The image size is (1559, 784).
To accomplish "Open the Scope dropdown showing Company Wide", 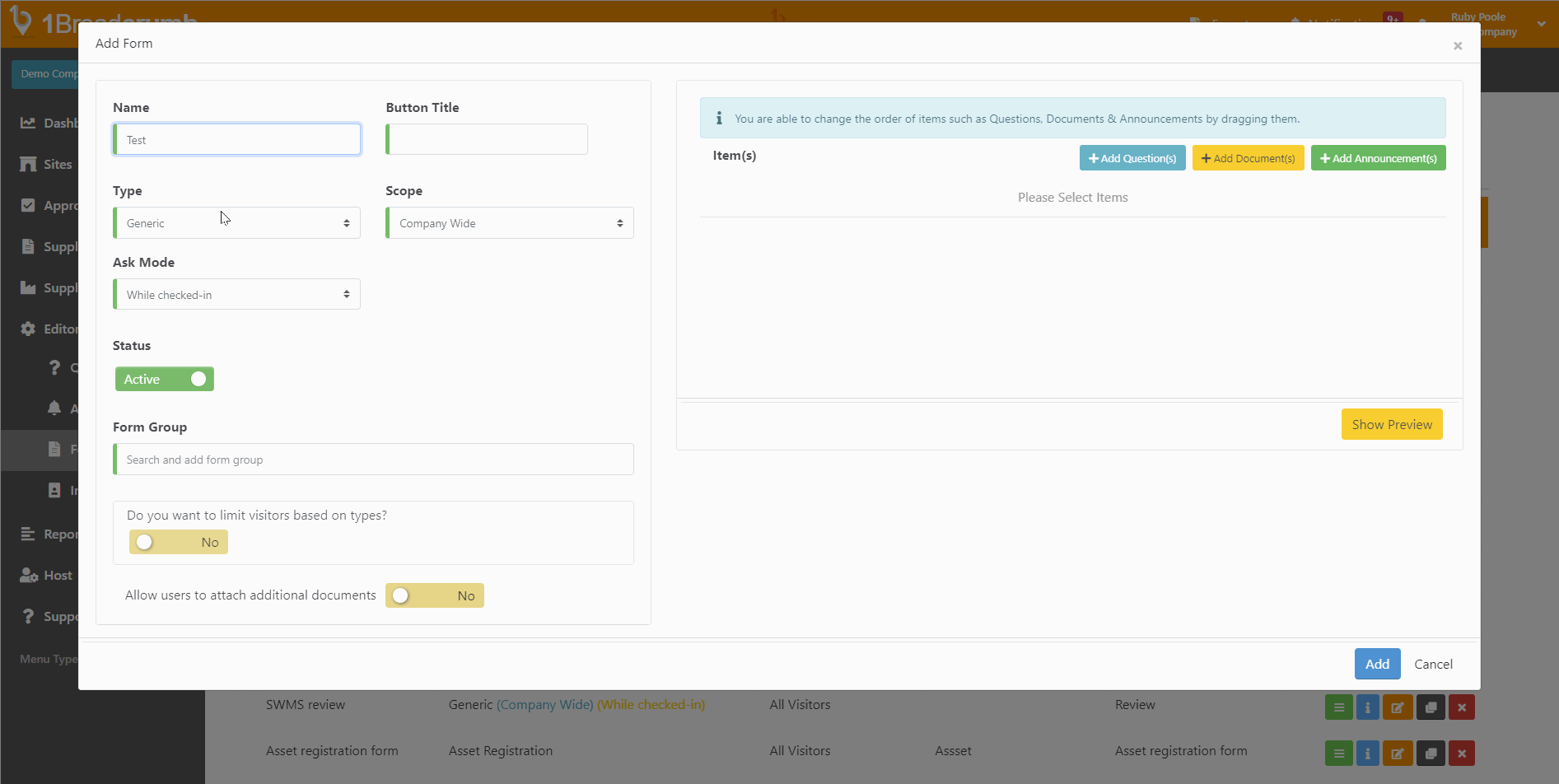I will pyautogui.click(x=509, y=223).
